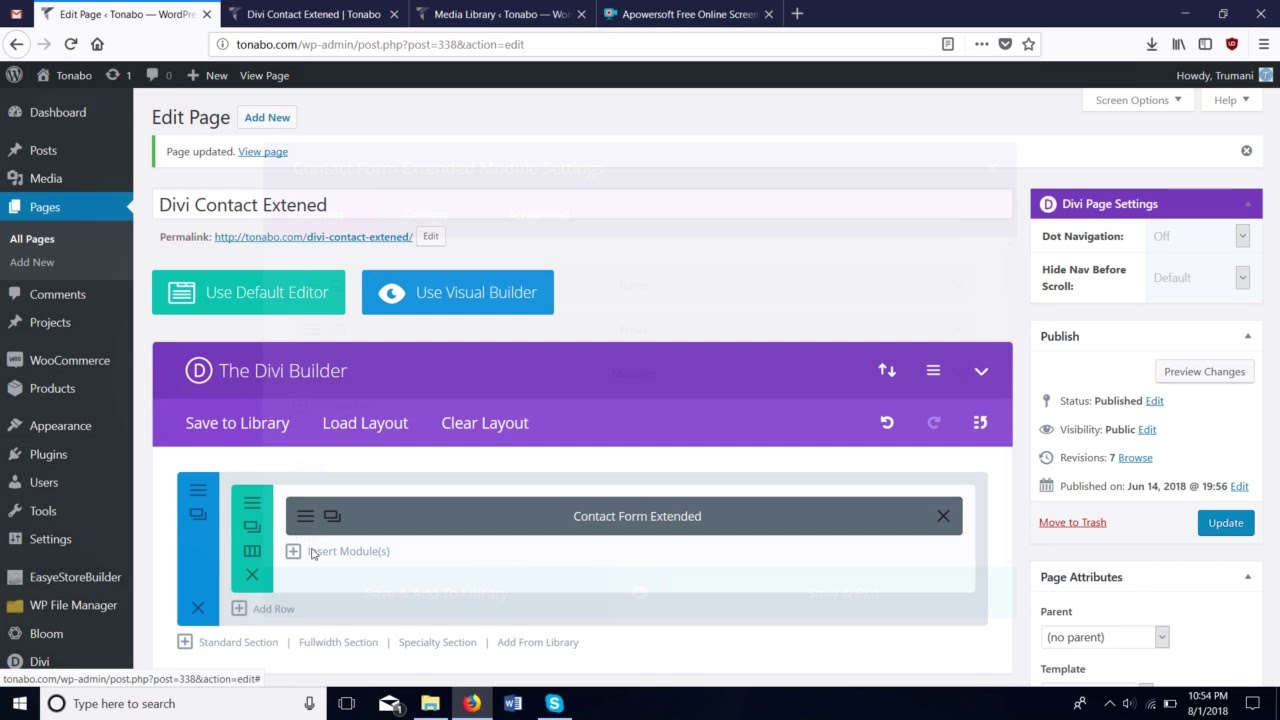Viewport: 1280px width, 720px height.
Task: Open the tonabo.com permalink URL
Action: (x=313, y=237)
